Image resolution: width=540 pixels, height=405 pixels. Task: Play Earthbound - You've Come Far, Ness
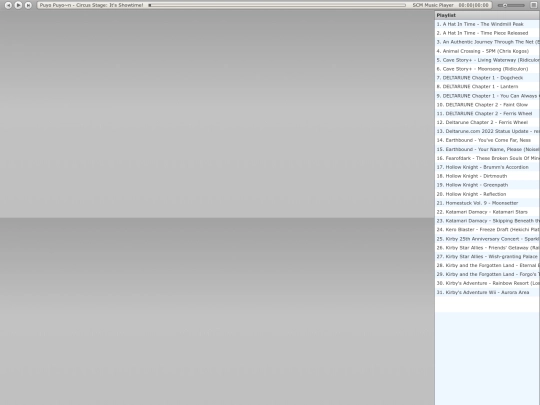coord(487,140)
